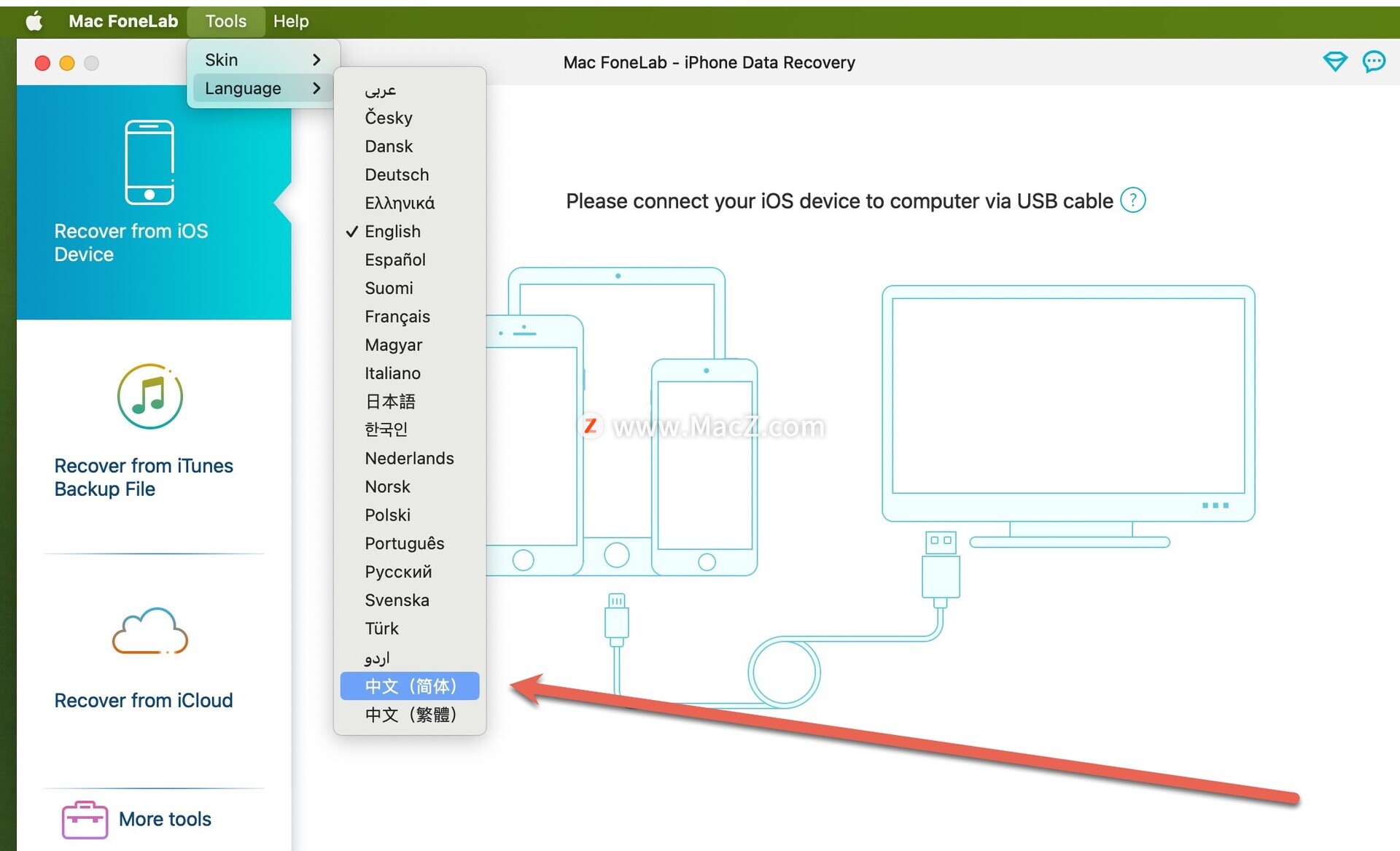This screenshot has height=851, width=1400.
Task: Select 中文 (繁體) Traditional Chinese
Action: [x=410, y=715]
